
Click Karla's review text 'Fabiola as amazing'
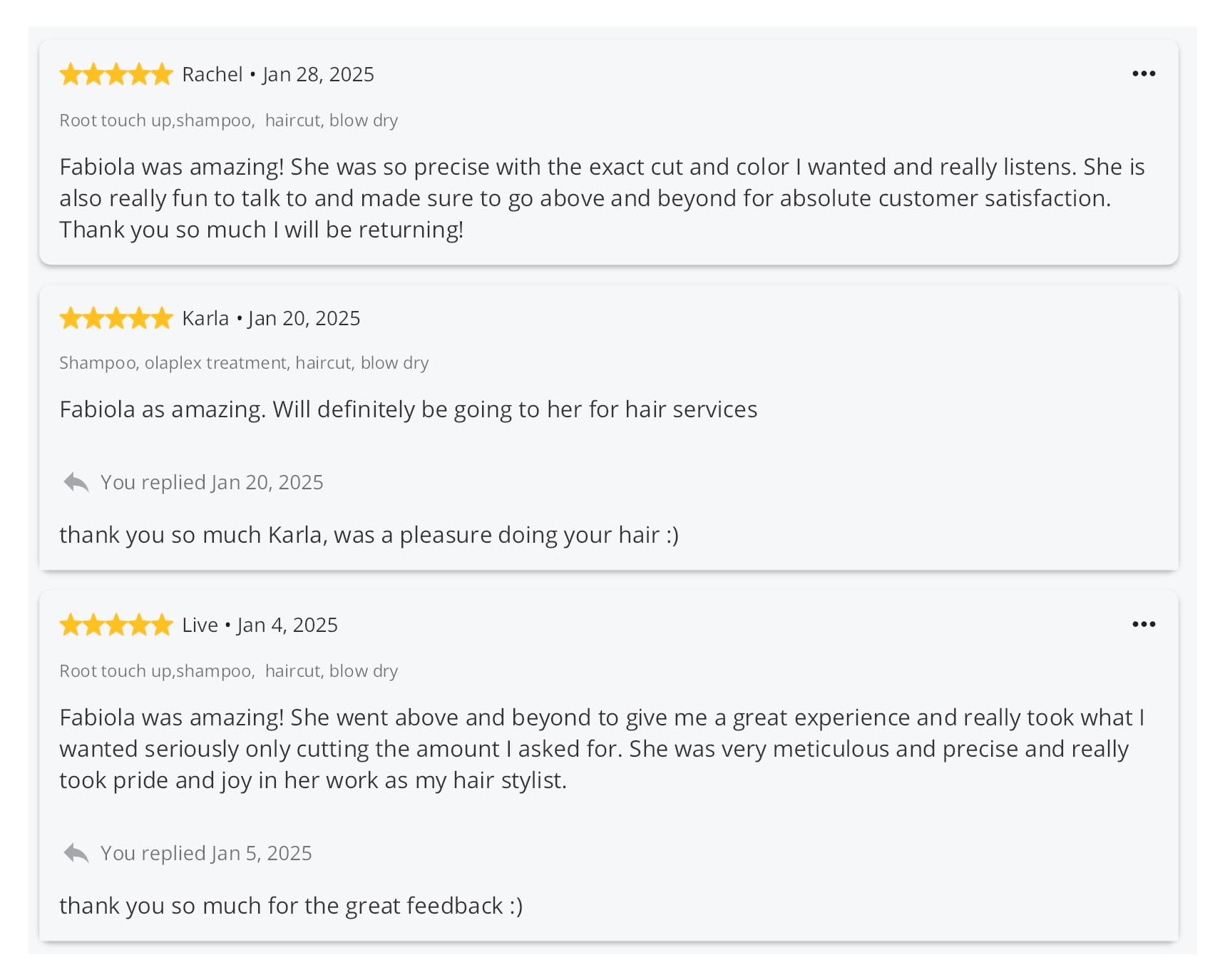pos(408,409)
